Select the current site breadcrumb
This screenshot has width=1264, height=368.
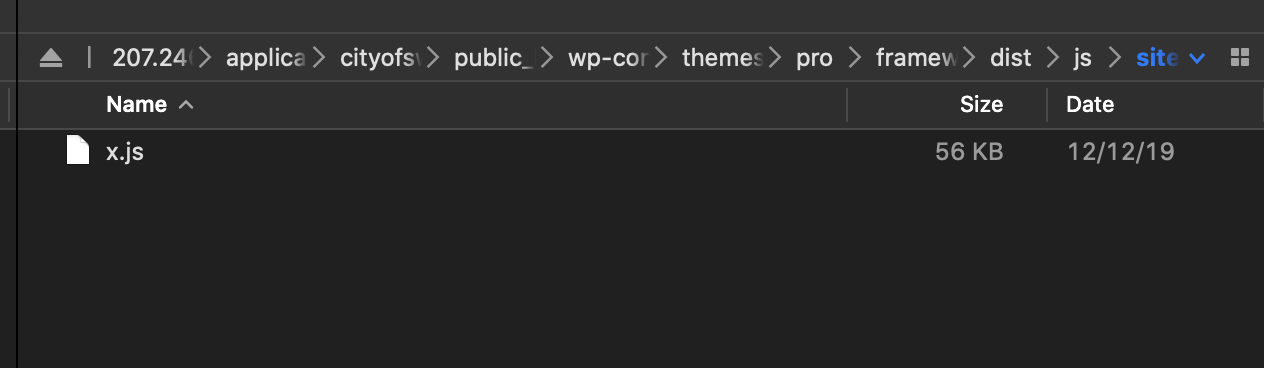[1158, 58]
